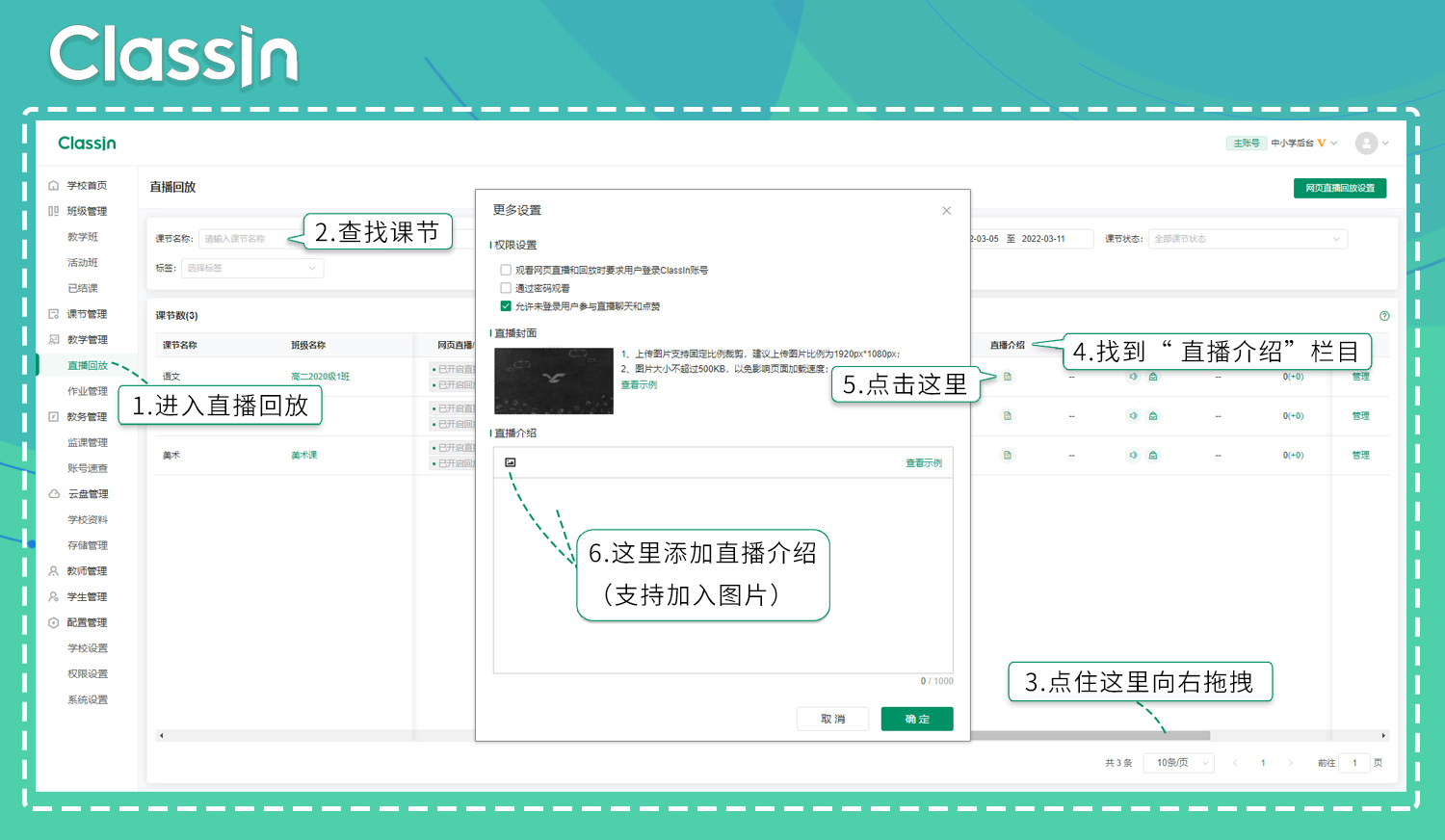This screenshot has height=840, width=1445.
Task: Click the envelope icon in the second lesson row
Action: tap(1153, 416)
